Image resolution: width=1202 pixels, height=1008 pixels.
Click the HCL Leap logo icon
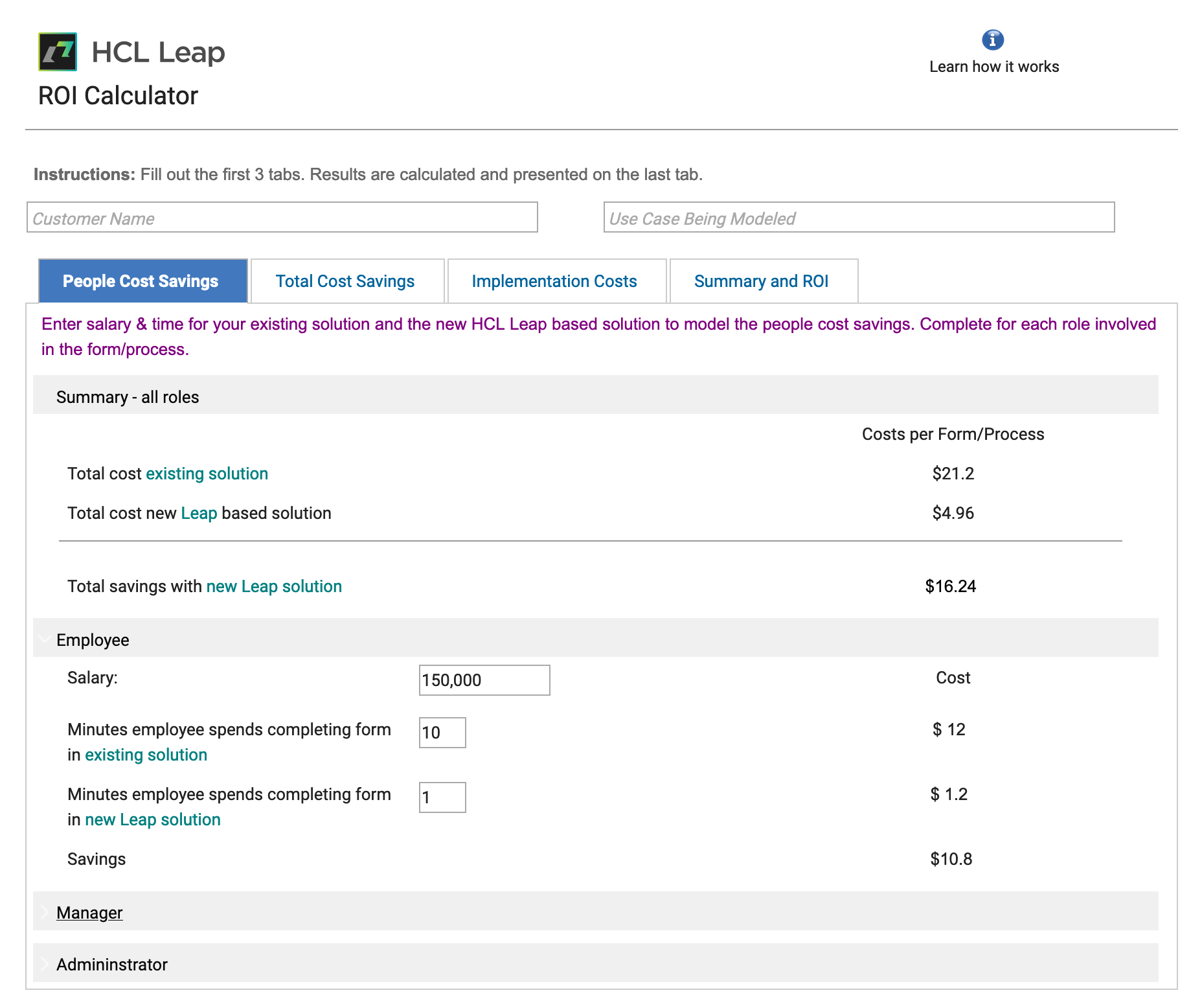(x=58, y=52)
